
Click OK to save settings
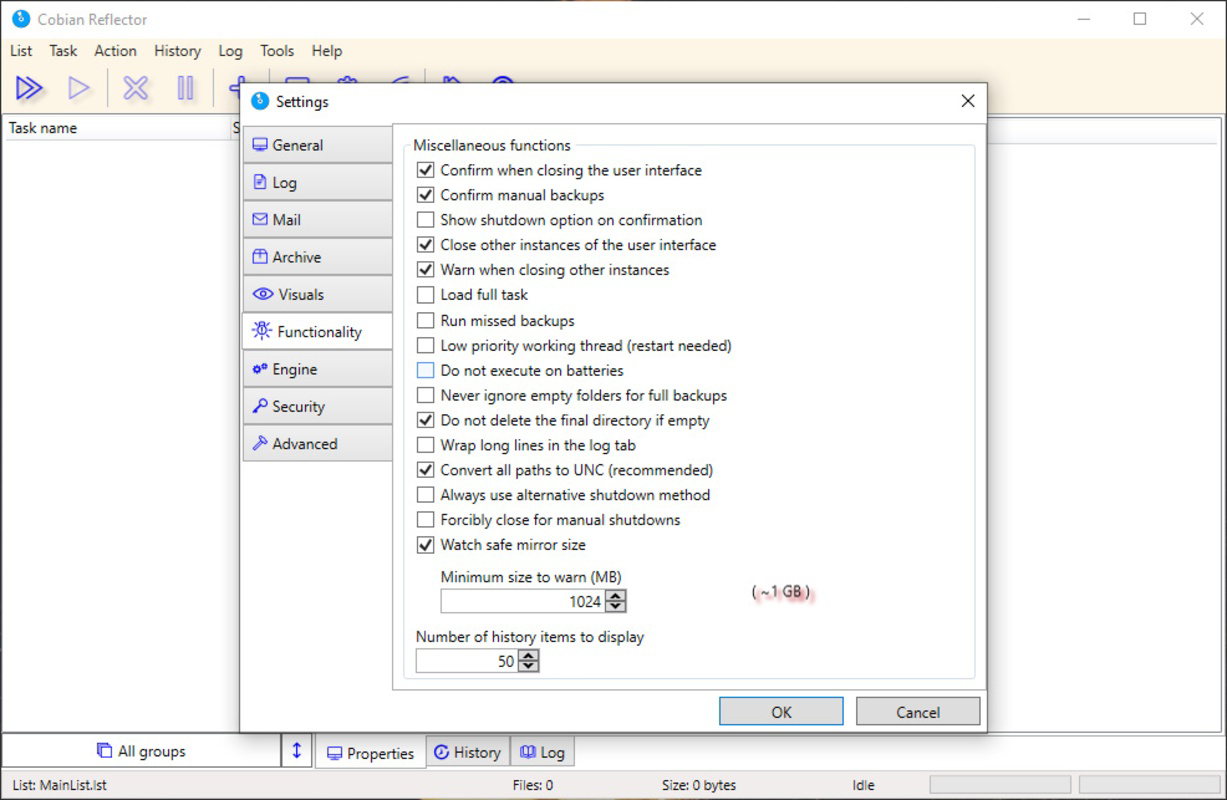781,712
